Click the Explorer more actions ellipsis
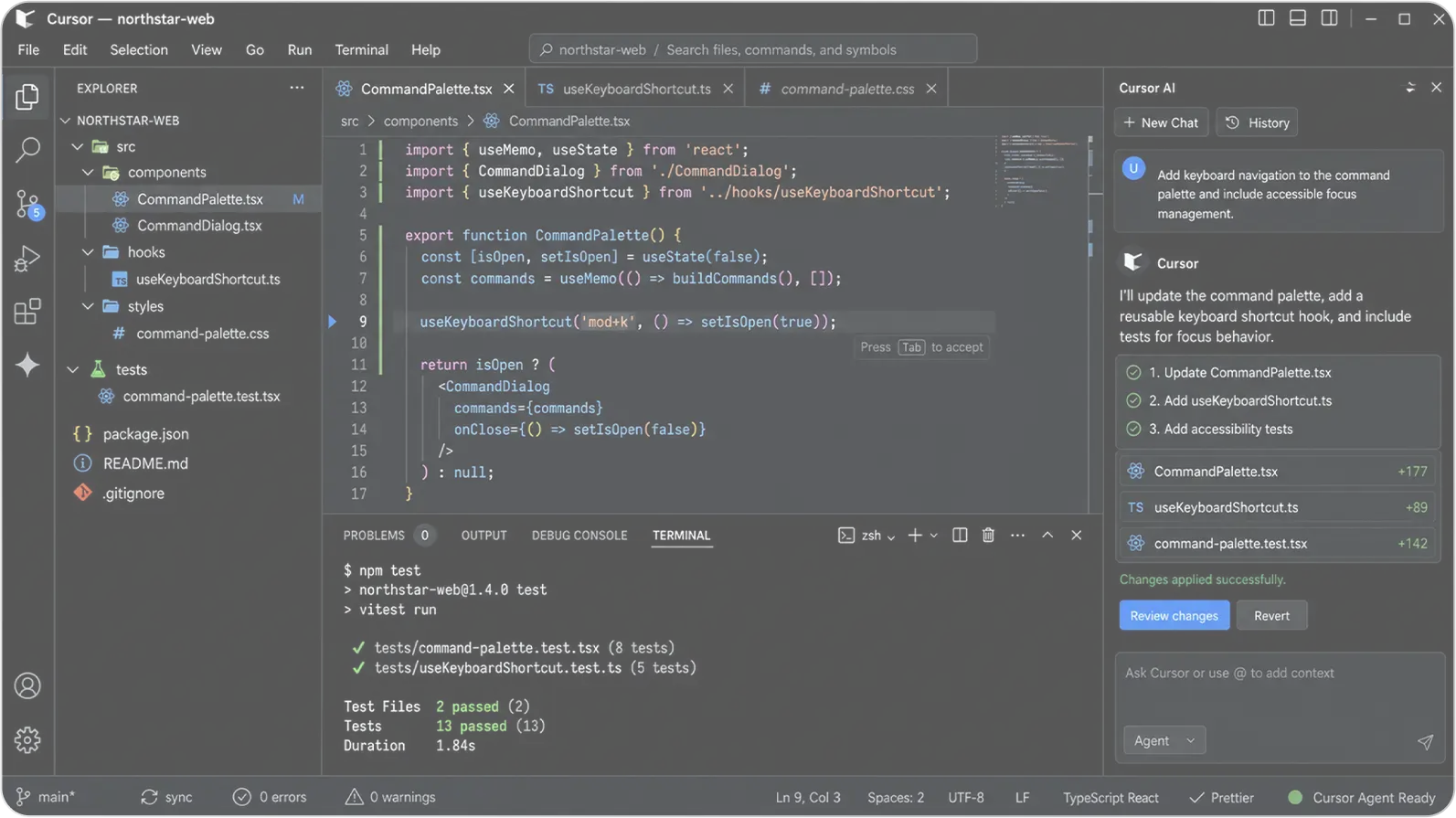1456x818 pixels. (x=297, y=88)
